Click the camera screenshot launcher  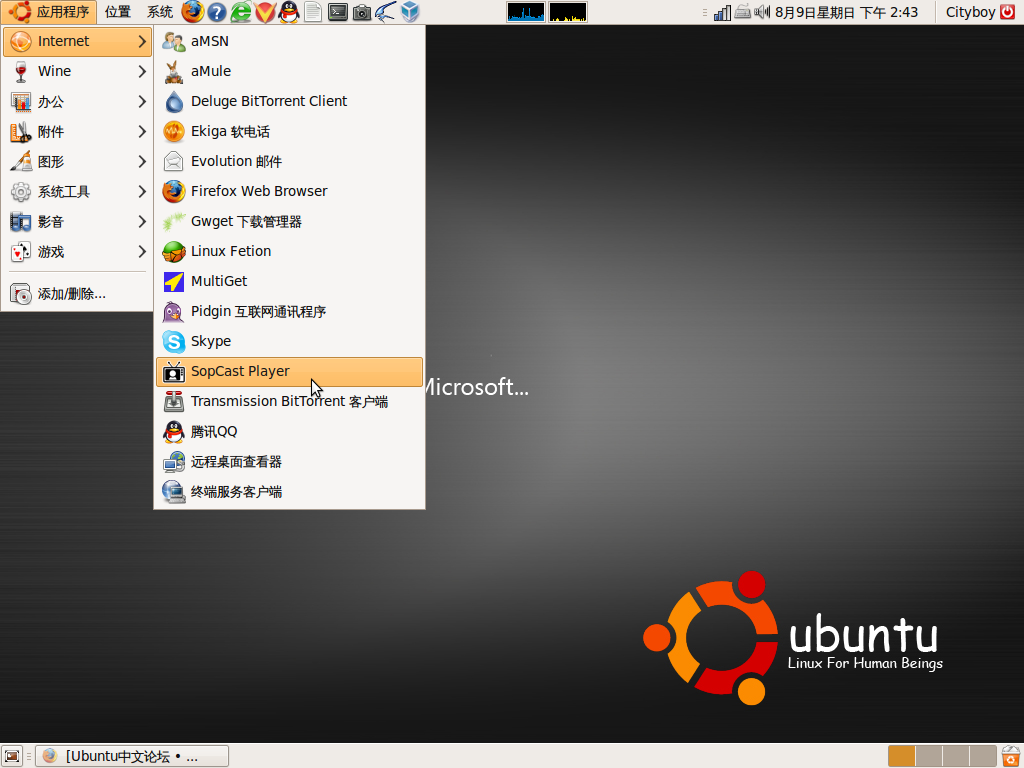point(362,12)
